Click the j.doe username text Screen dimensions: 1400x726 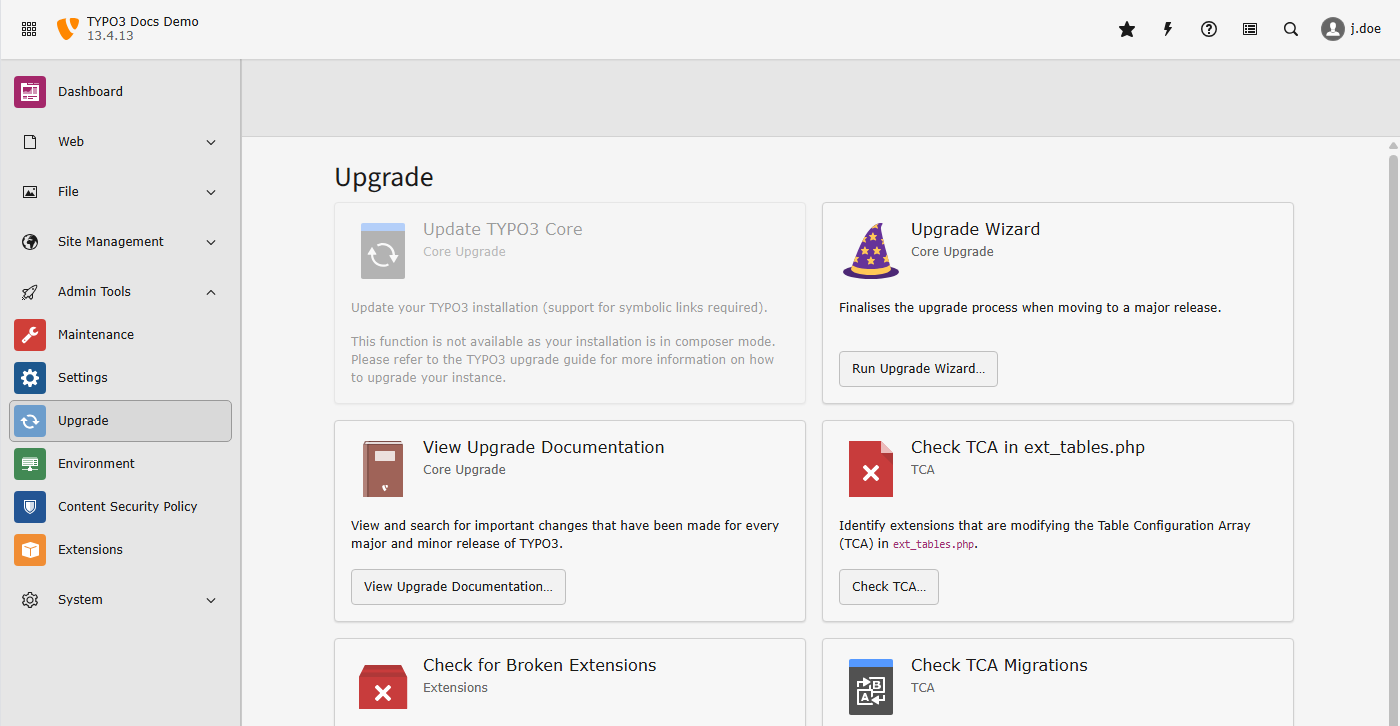(x=1366, y=29)
